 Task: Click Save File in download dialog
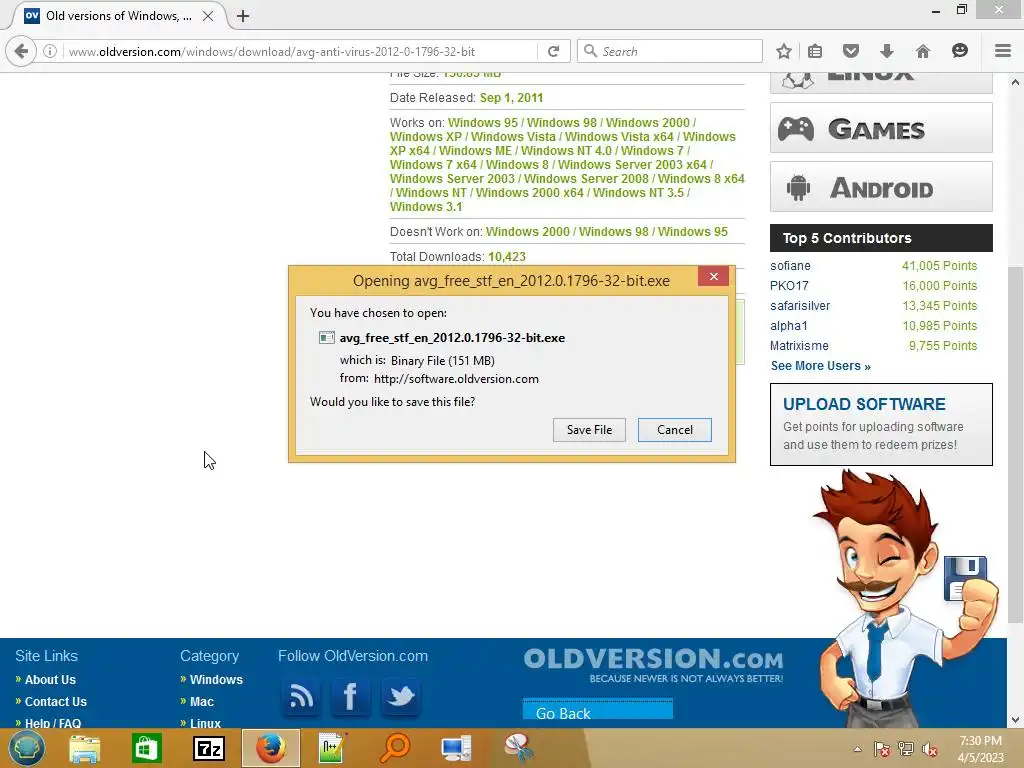(x=589, y=430)
